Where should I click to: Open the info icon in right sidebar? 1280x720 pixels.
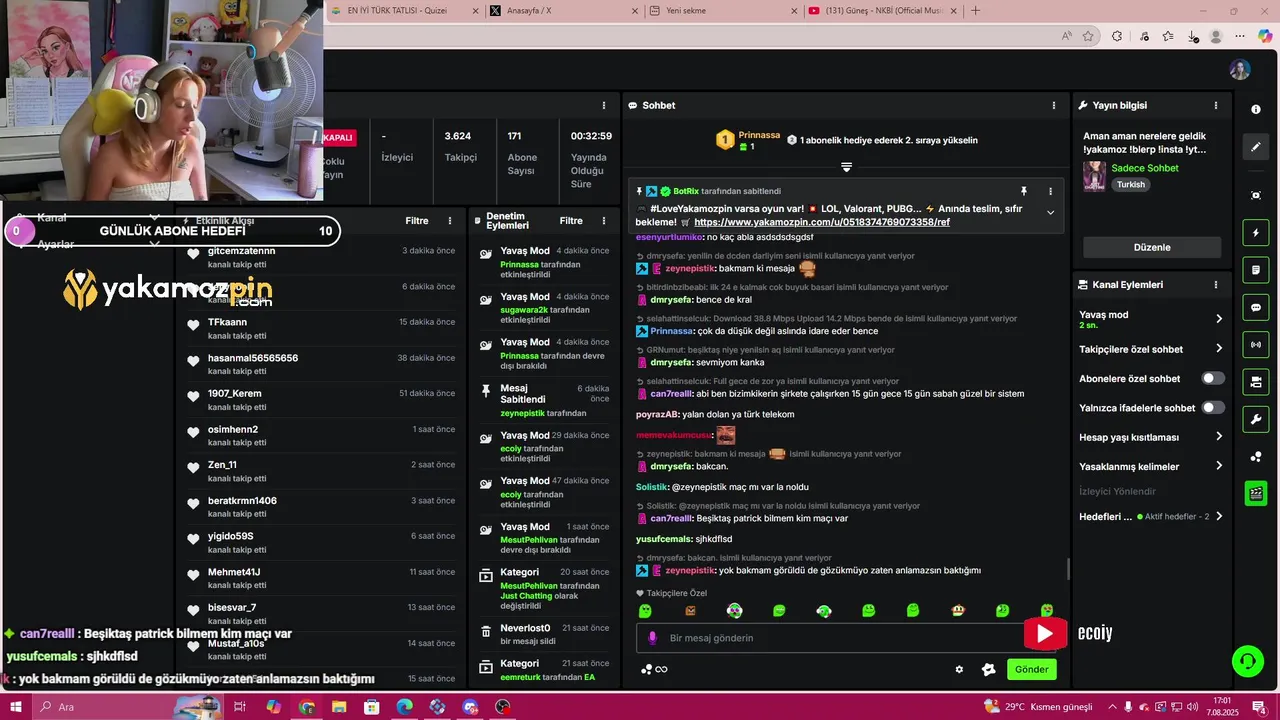pos(1256,109)
